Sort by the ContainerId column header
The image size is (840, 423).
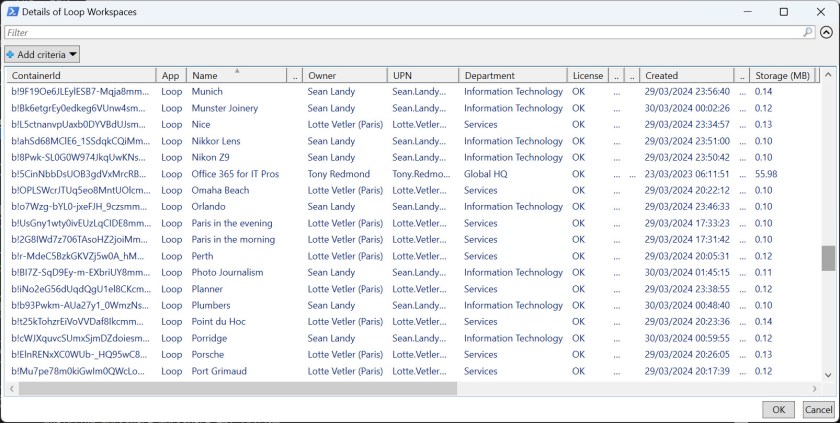(x=80, y=75)
